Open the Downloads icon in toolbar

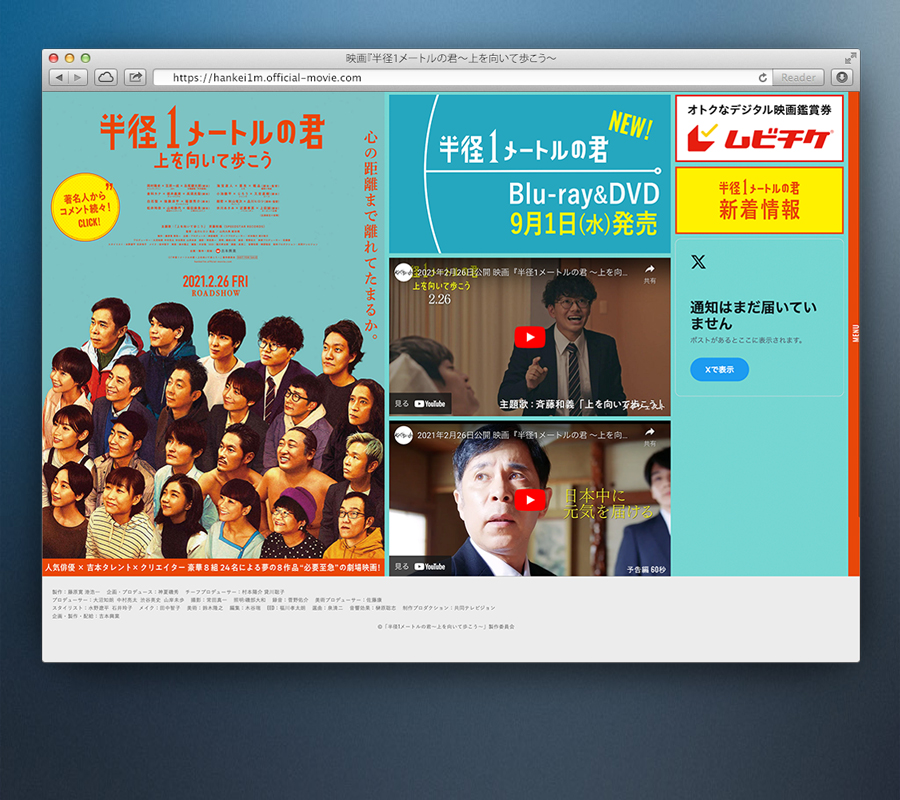coord(842,77)
